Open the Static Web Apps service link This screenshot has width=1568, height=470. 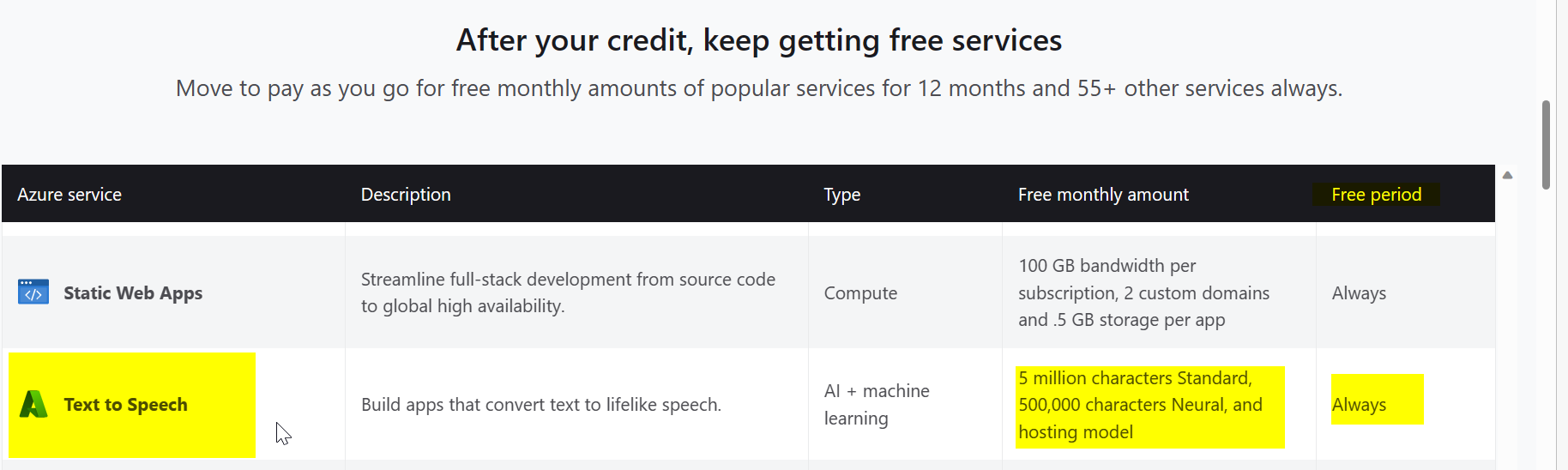[133, 293]
